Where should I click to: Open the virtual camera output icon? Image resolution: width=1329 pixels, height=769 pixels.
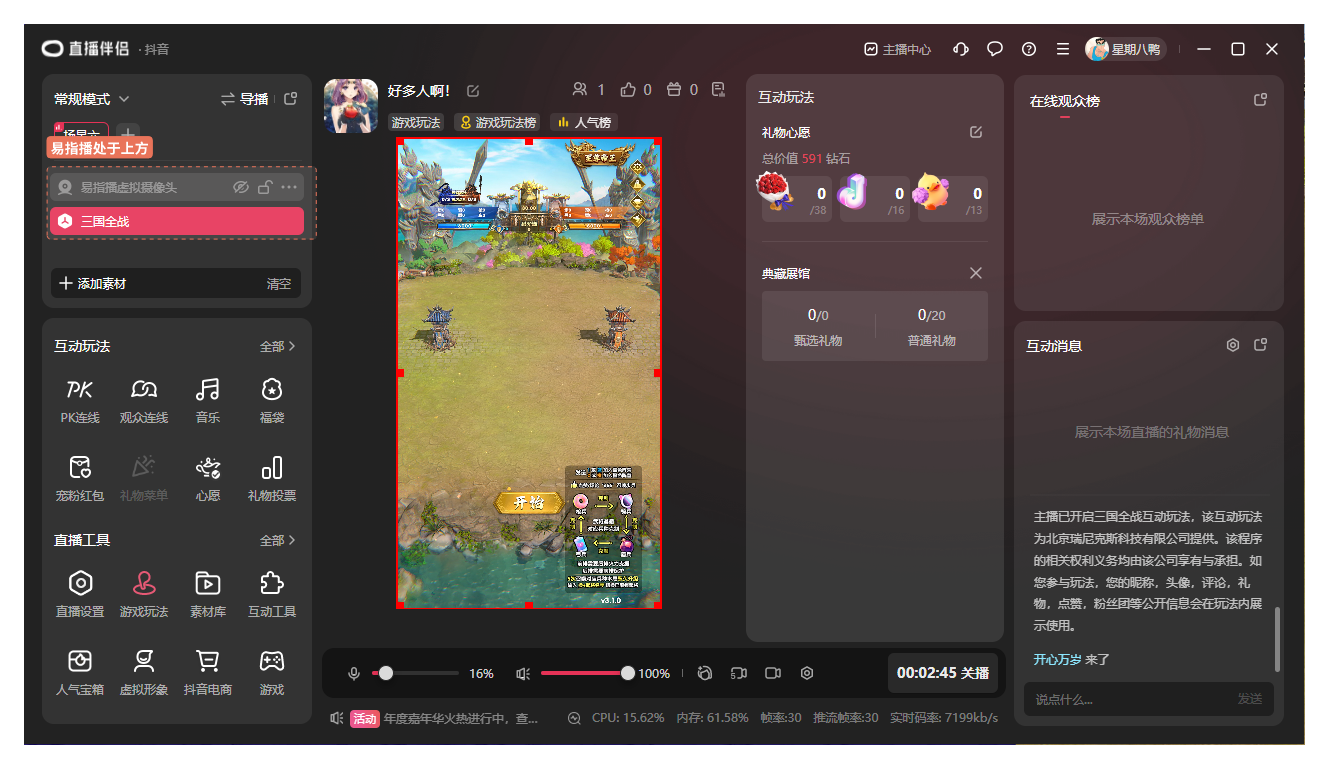739,673
